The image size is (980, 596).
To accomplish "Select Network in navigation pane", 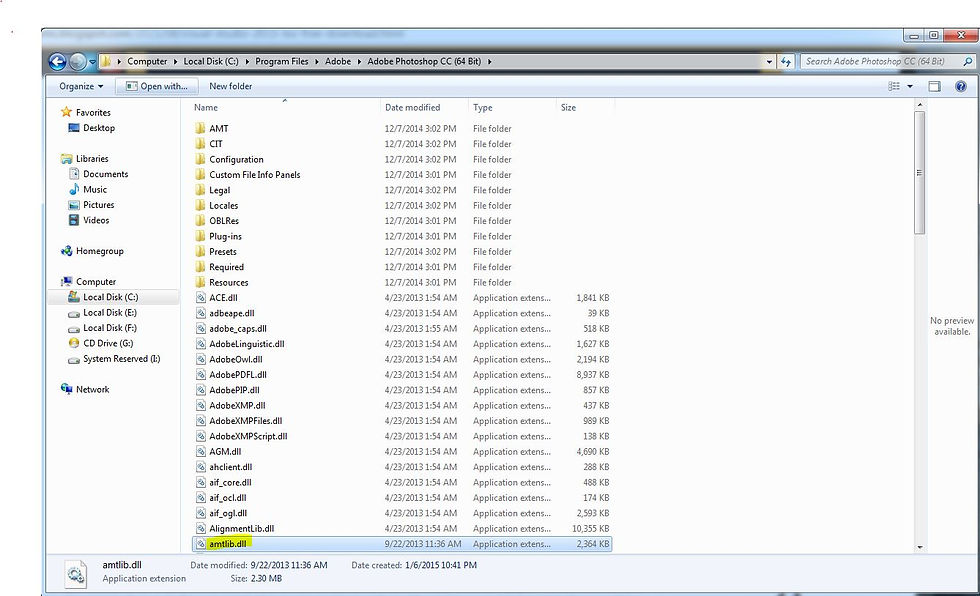I will click(92, 389).
